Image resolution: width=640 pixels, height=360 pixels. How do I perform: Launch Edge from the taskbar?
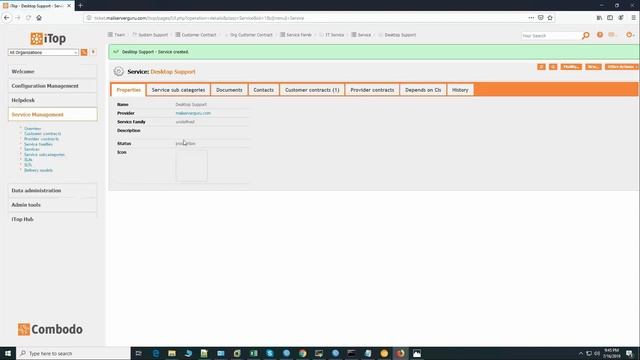(x=156, y=353)
